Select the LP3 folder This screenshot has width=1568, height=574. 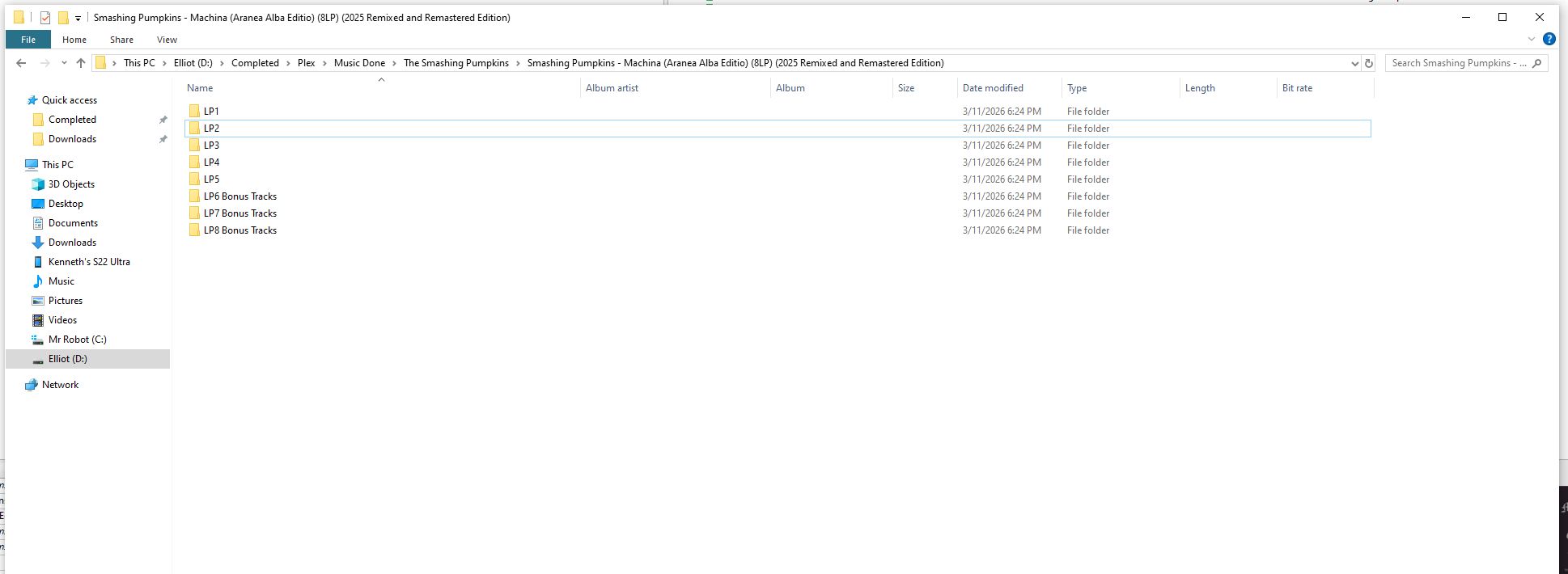211,146
